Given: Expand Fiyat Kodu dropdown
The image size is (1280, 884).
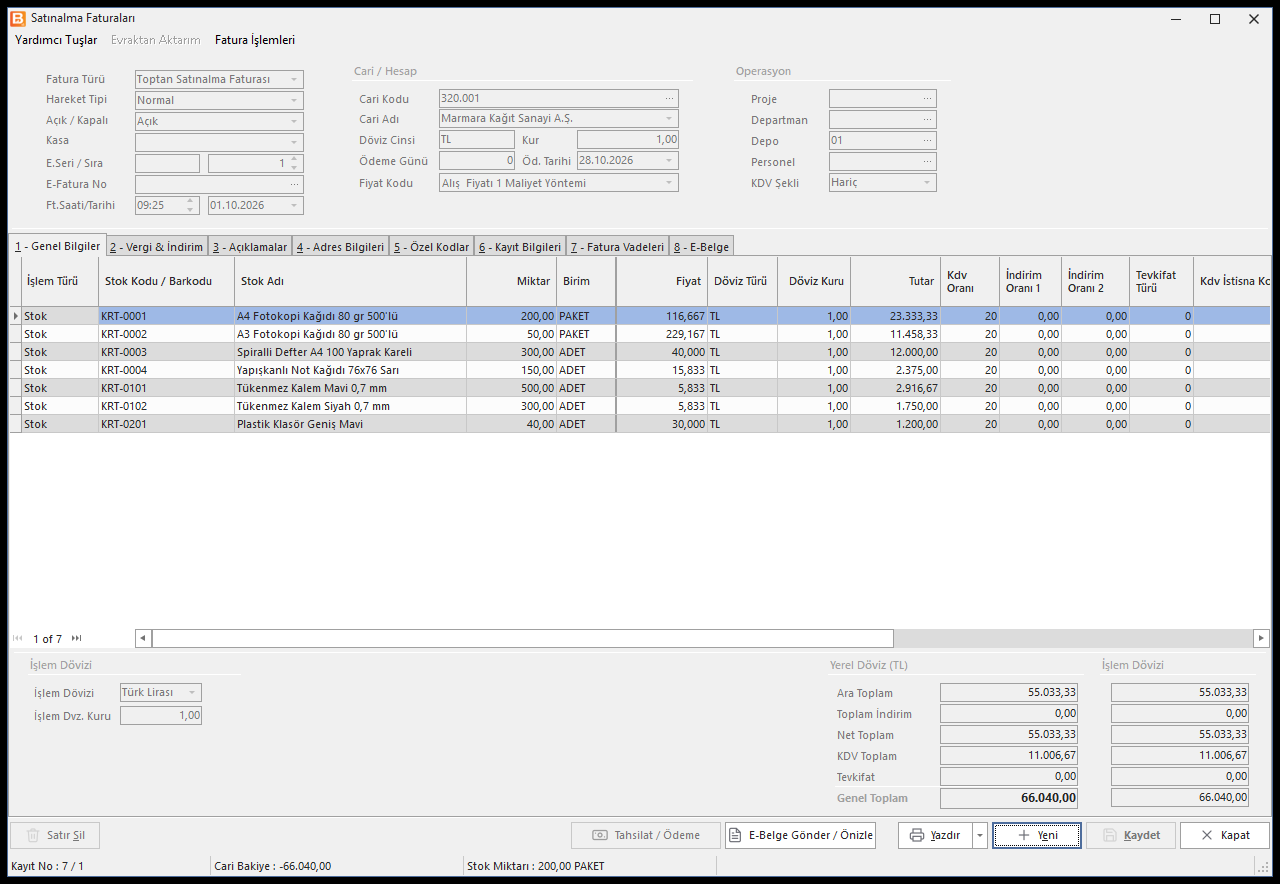Looking at the screenshot, I should point(669,183).
